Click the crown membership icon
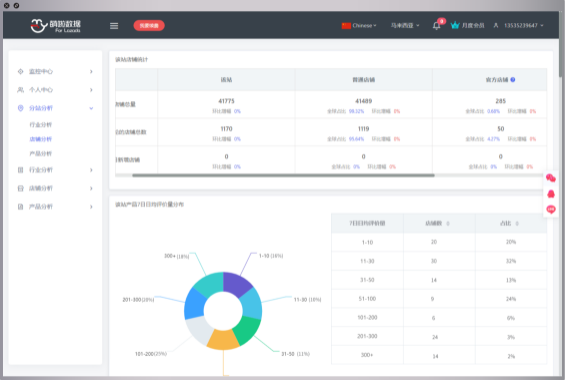 tap(455, 25)
